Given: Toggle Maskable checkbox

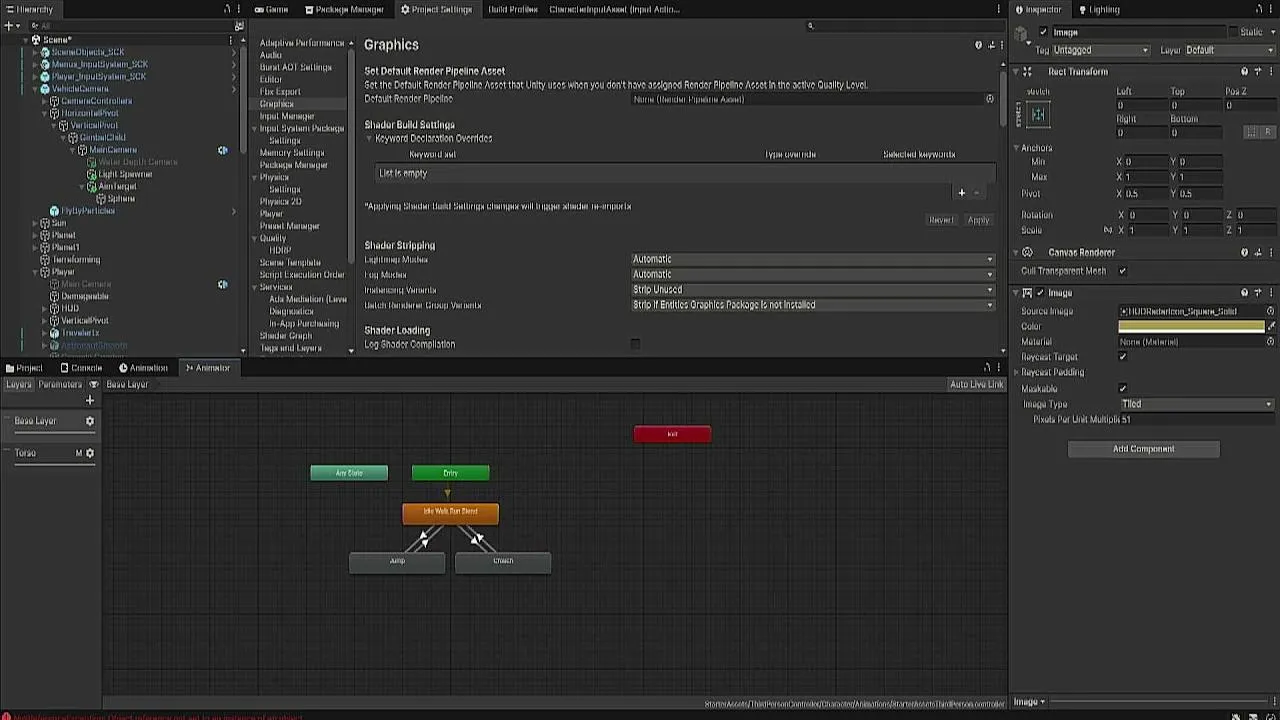Looking at the screenshot, I should click(1122, 389).
